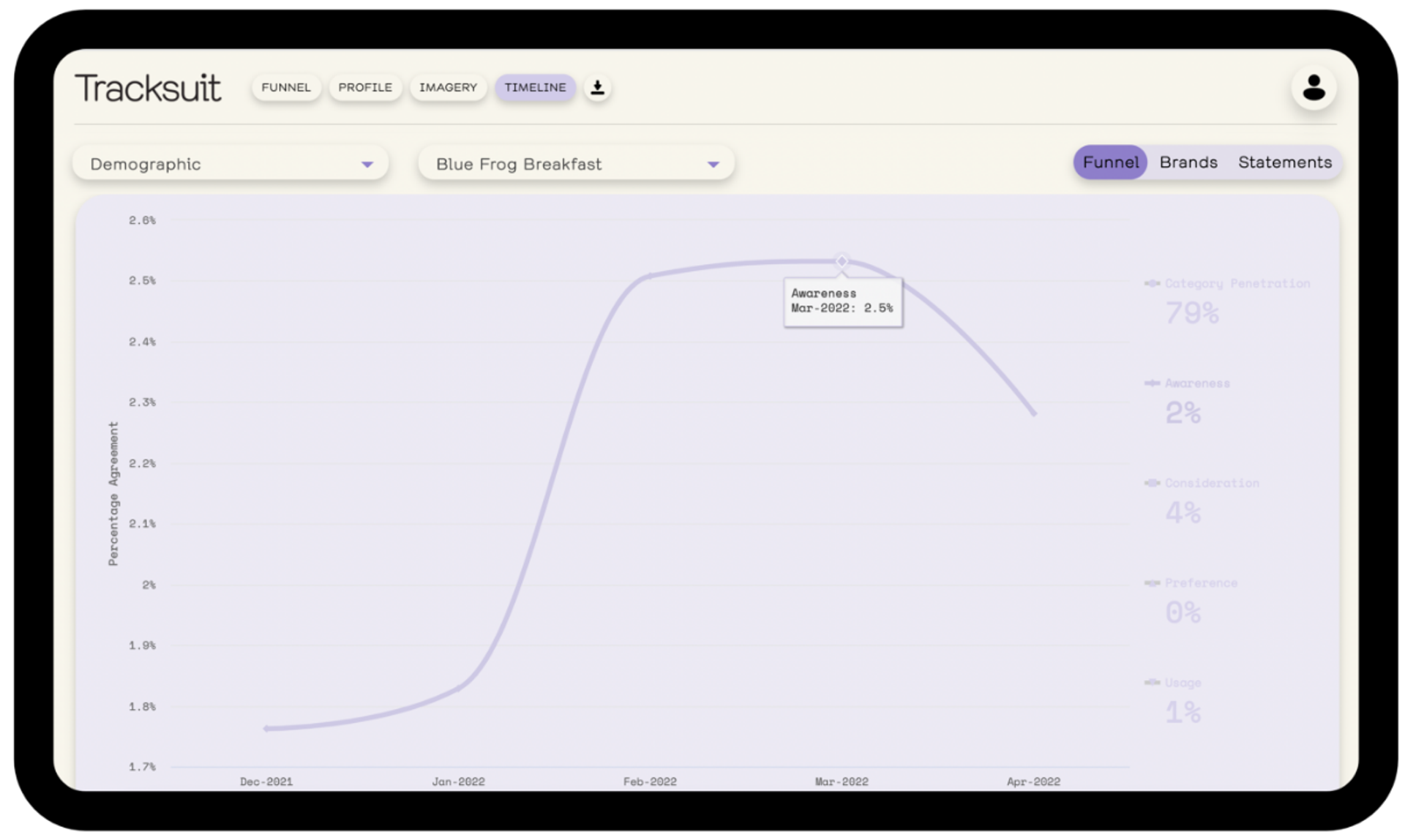Open the Demographic dropdown
The width and height of the screenshot is (1405, 840).
tap(231, 164)
